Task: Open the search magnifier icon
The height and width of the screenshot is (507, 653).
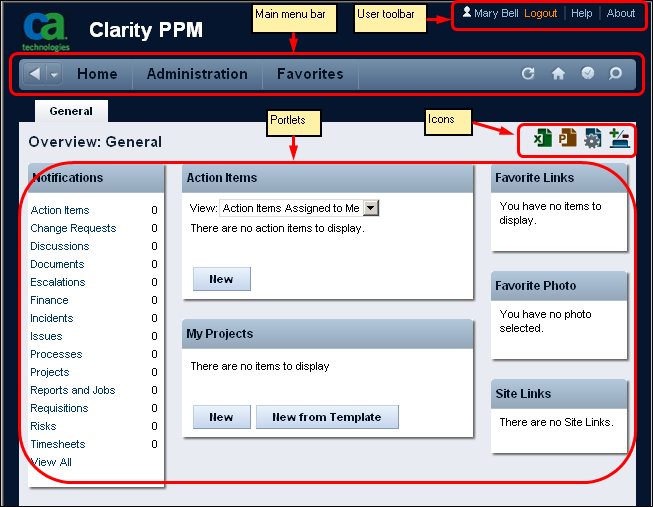Action: click(615, 74)
